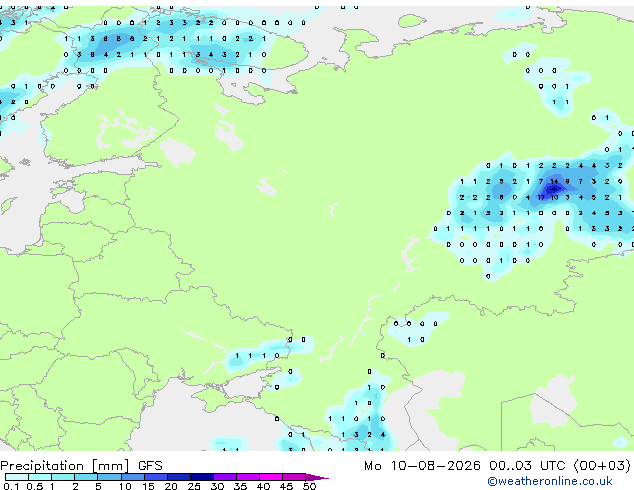Image resolution: width=634 pixels, height=490 pixels.
Task: Click the 10–15 mm legend swatch
Action: pyautogui.click(x=133, y=477)
